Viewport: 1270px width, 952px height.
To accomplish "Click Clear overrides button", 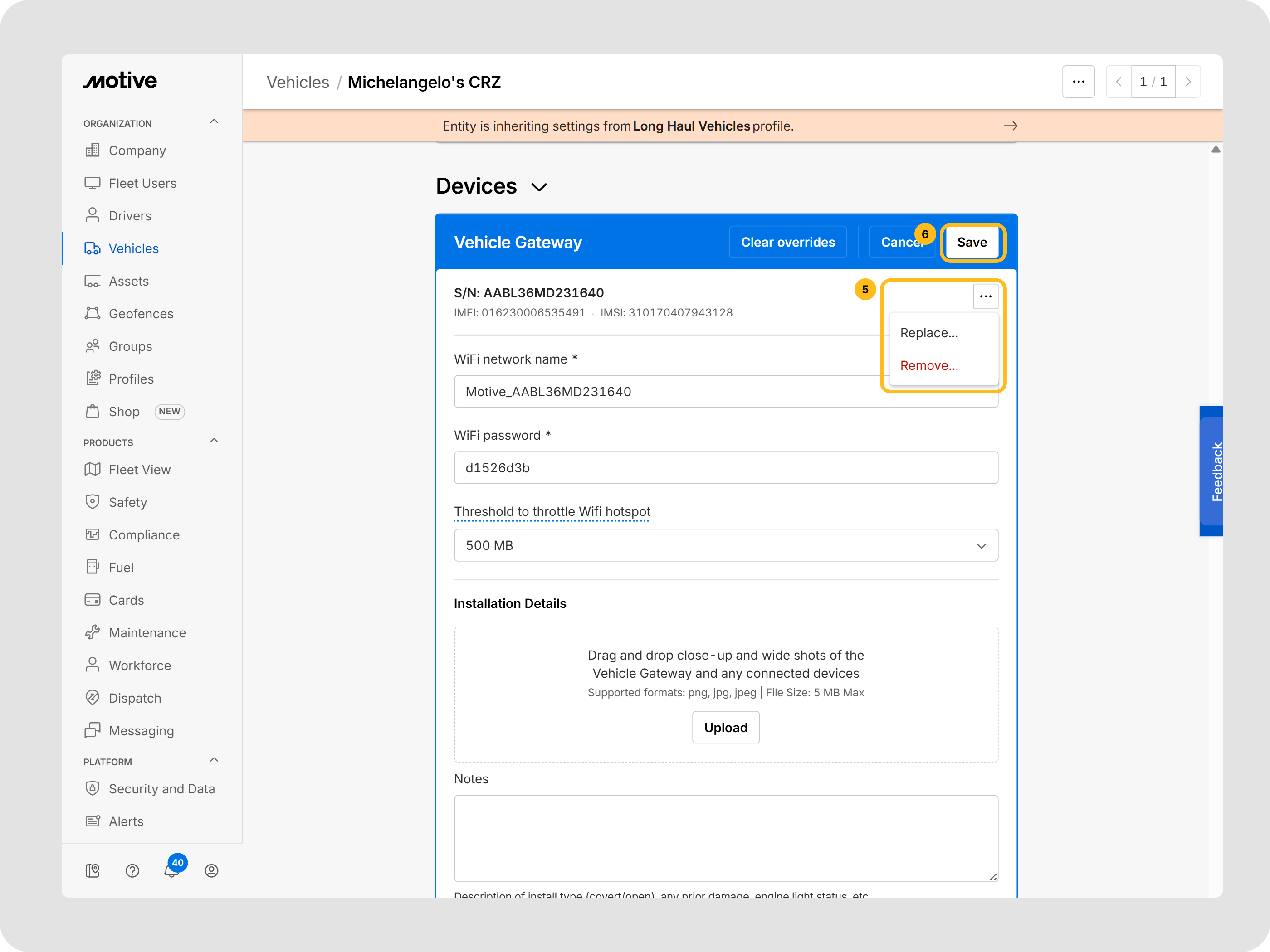I will click(788, 242).
